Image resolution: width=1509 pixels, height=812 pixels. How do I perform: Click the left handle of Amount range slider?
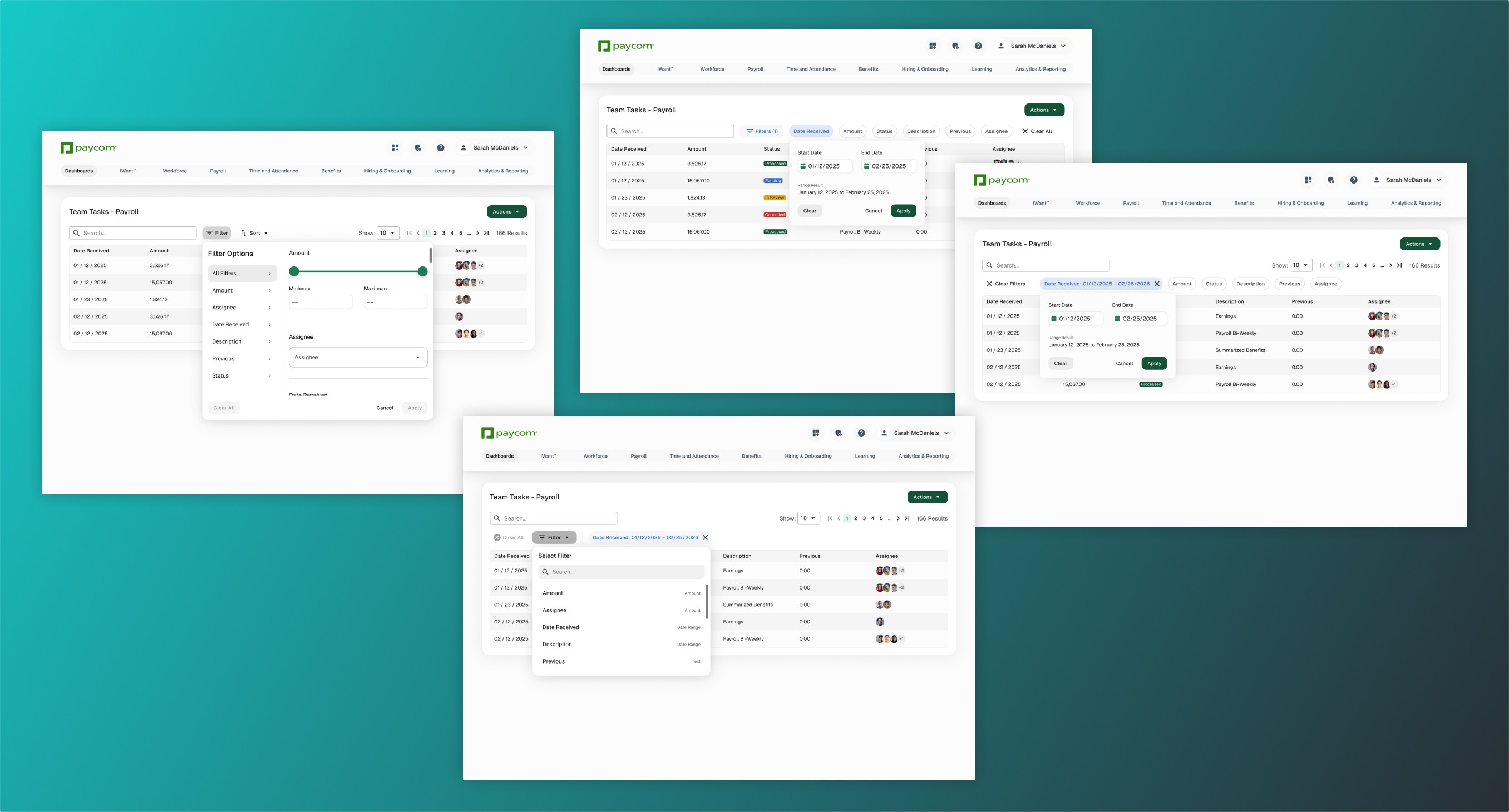click(294, 271)
